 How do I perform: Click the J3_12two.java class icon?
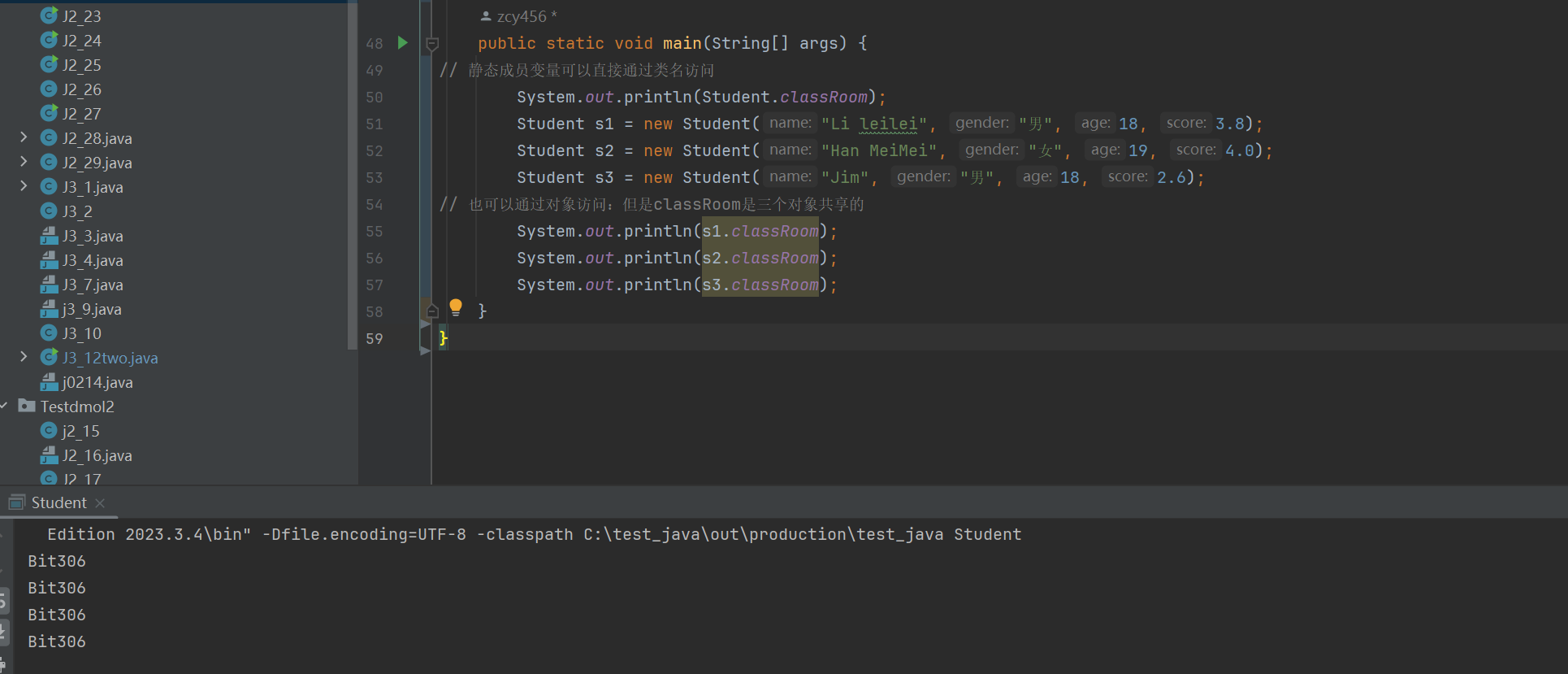tap(49, 357)
